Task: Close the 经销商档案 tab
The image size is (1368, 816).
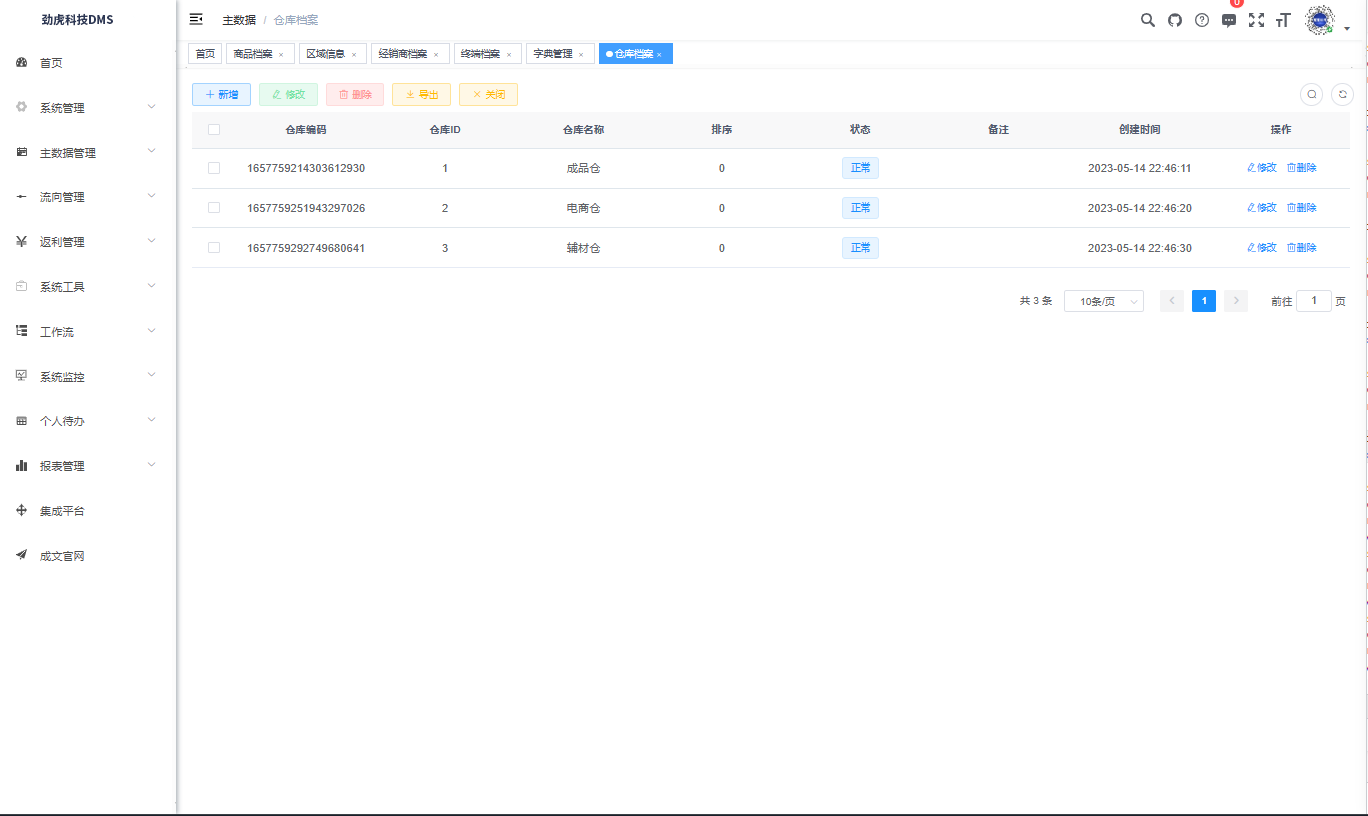Action: [x=436, y=55]
